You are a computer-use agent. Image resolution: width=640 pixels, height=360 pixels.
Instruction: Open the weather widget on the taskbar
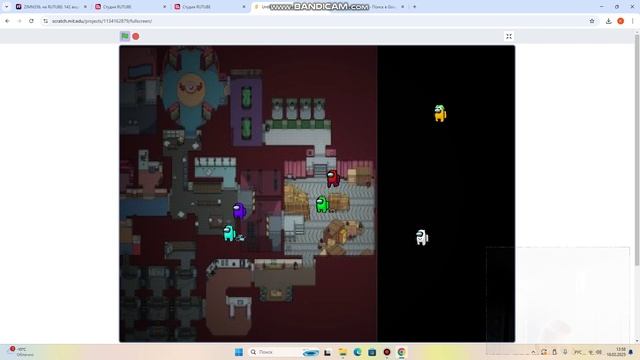pyautogui.click(x=21, y=352)
